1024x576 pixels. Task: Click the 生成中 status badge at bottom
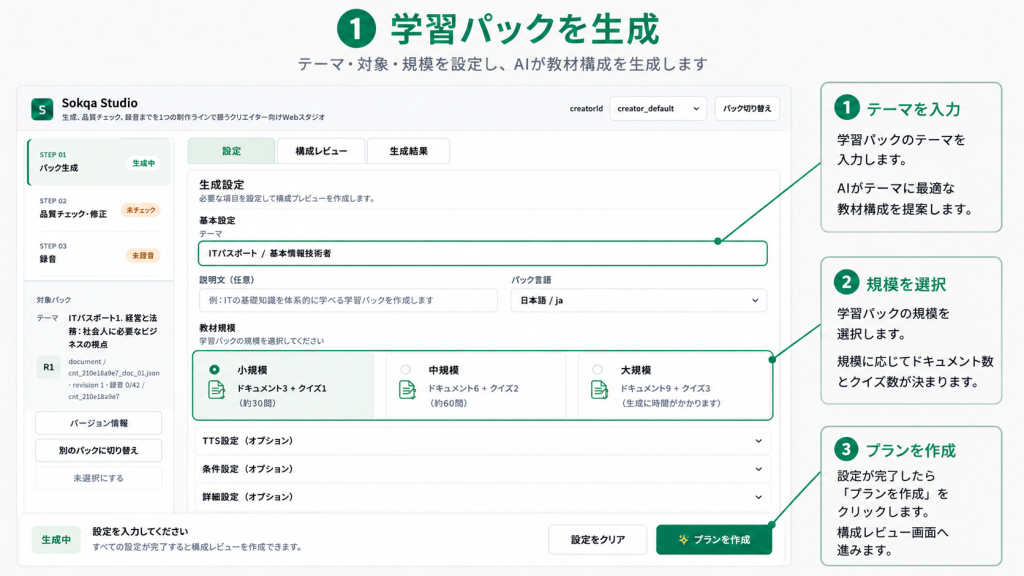coord(56,540)
